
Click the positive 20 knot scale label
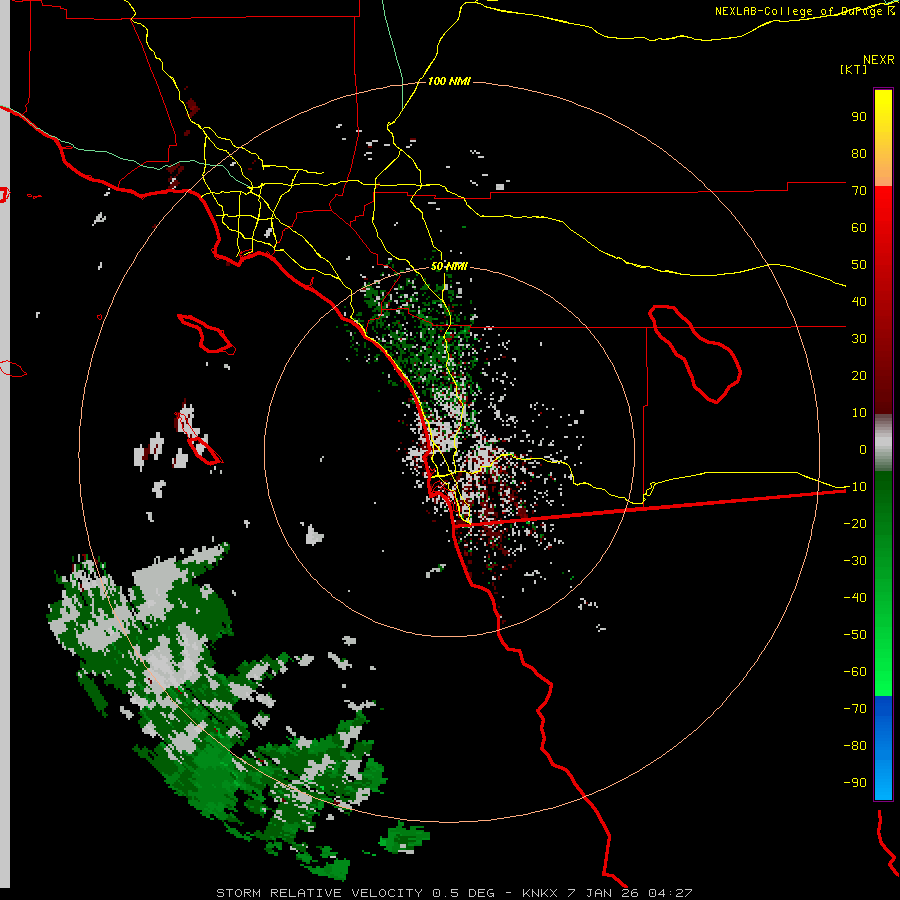click(859, 375)
